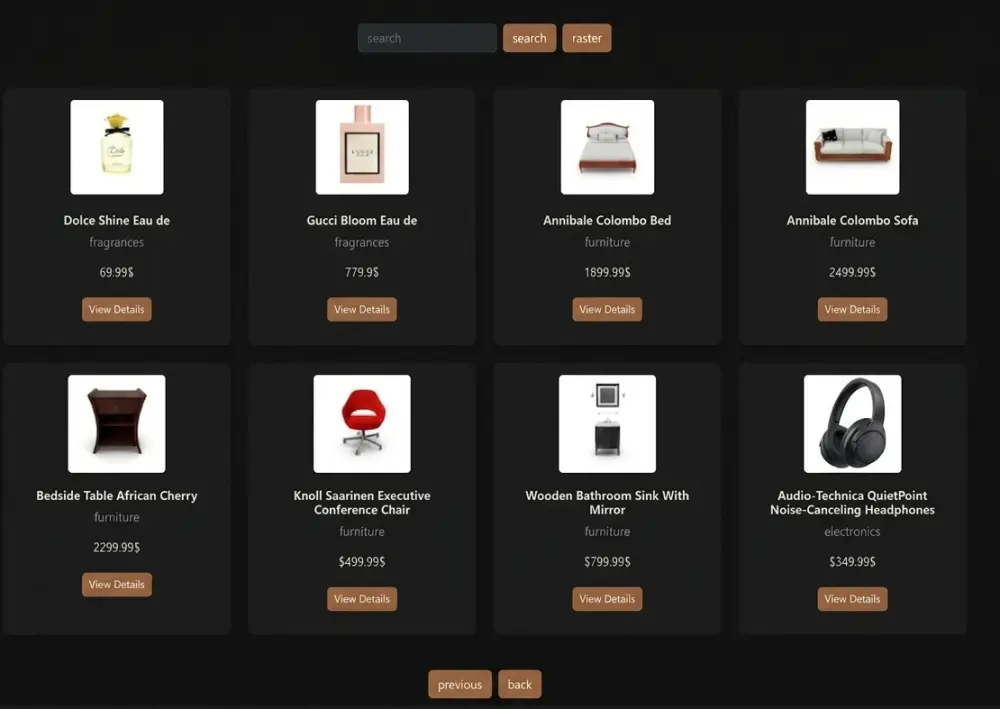
Task: Click fragrances label under Dolce Shine
Action: (x=117, y=242)
